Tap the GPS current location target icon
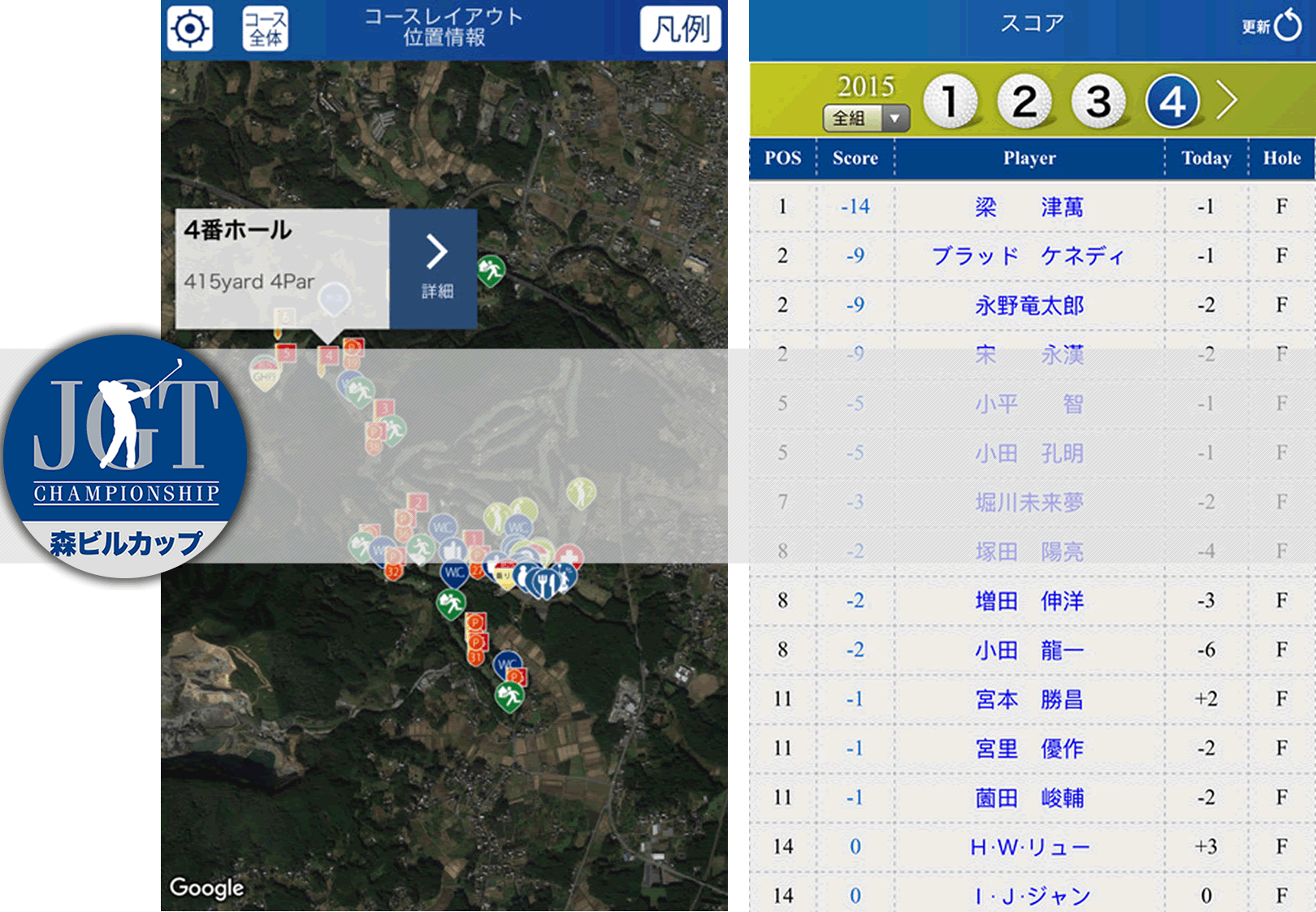1316x912 pixels. click(x=190, y=29)
